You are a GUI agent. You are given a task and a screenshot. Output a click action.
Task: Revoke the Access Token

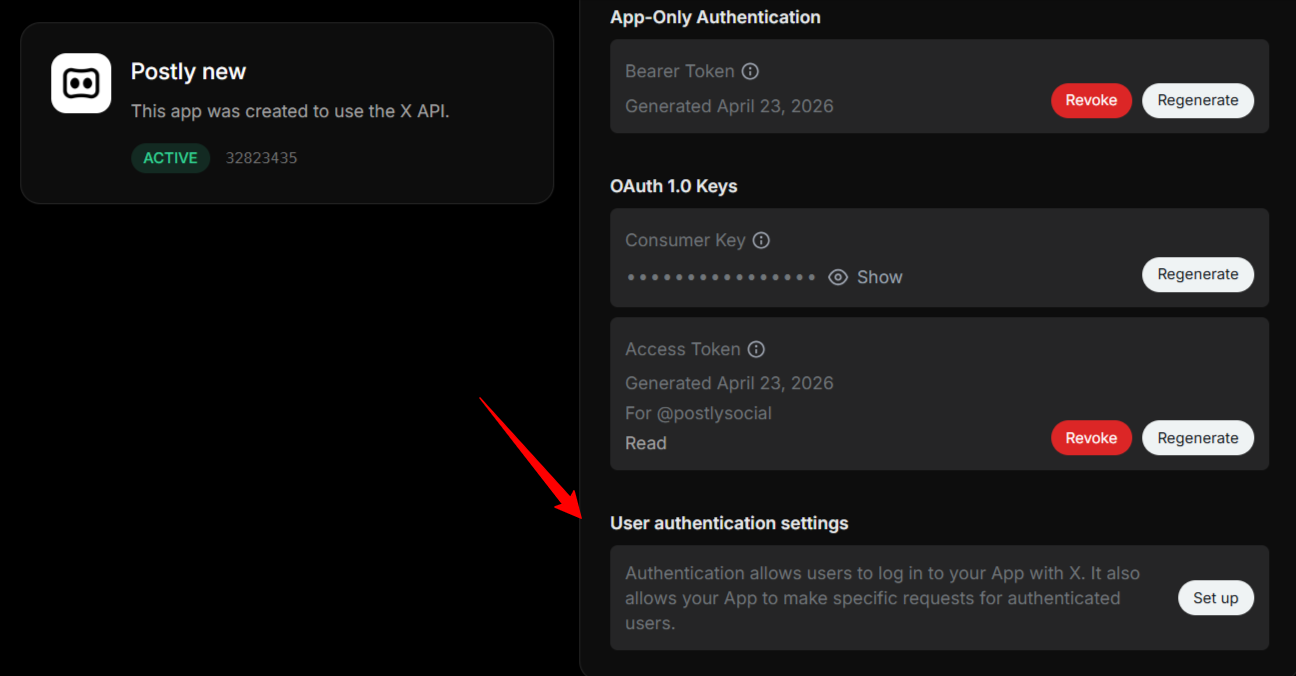pyautogui.click(x=1091, y=437)
